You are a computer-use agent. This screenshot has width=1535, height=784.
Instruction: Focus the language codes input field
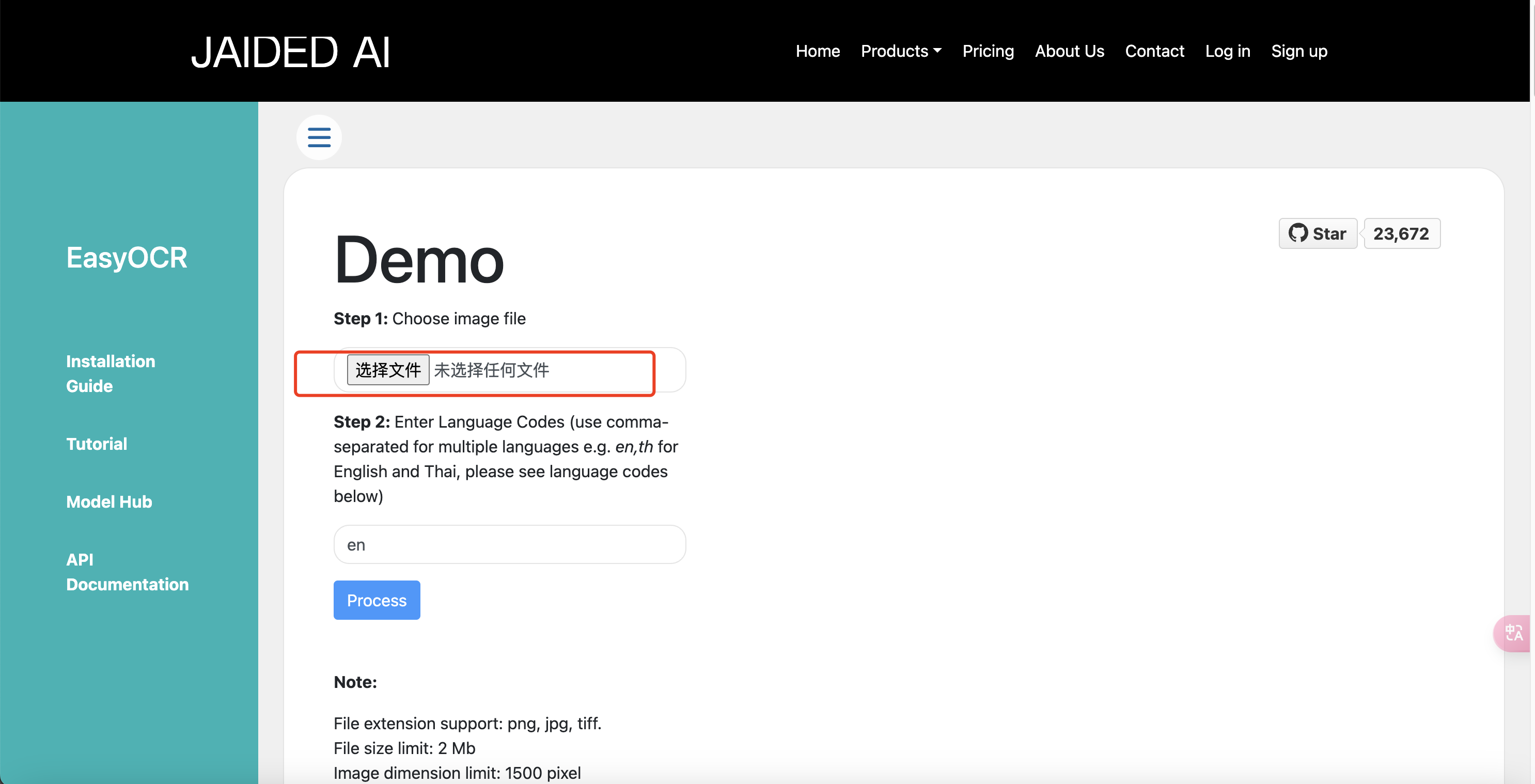[509, 544]
